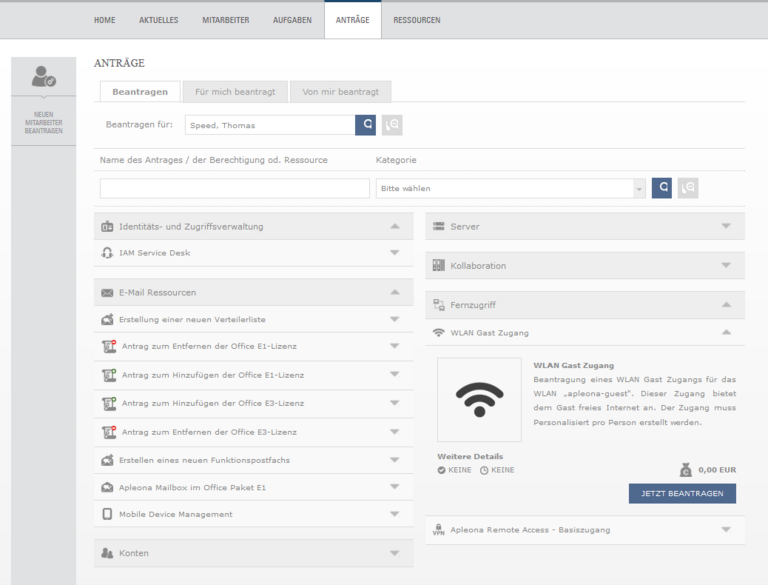Image resolution: width=768 pixels, height=585 pixels.
Task: Click the blue search icon next to the Kategorie dropdown
Action: tap(662, 188)
